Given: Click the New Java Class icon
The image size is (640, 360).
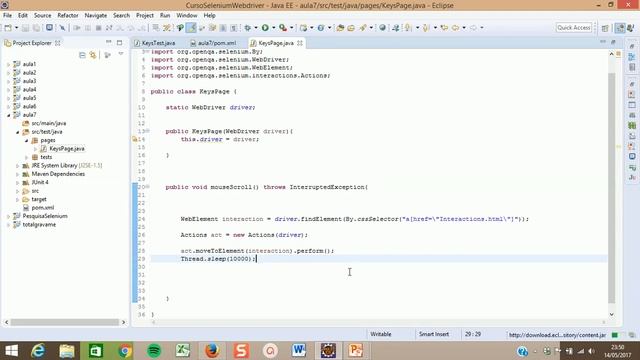Looking at the screenshot, I should (x=321, y=28).
